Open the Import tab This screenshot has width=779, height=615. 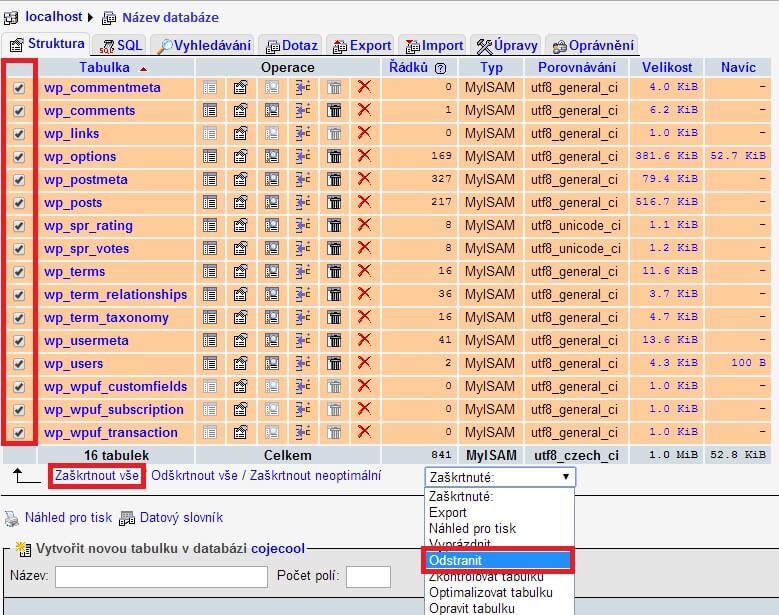433,45
